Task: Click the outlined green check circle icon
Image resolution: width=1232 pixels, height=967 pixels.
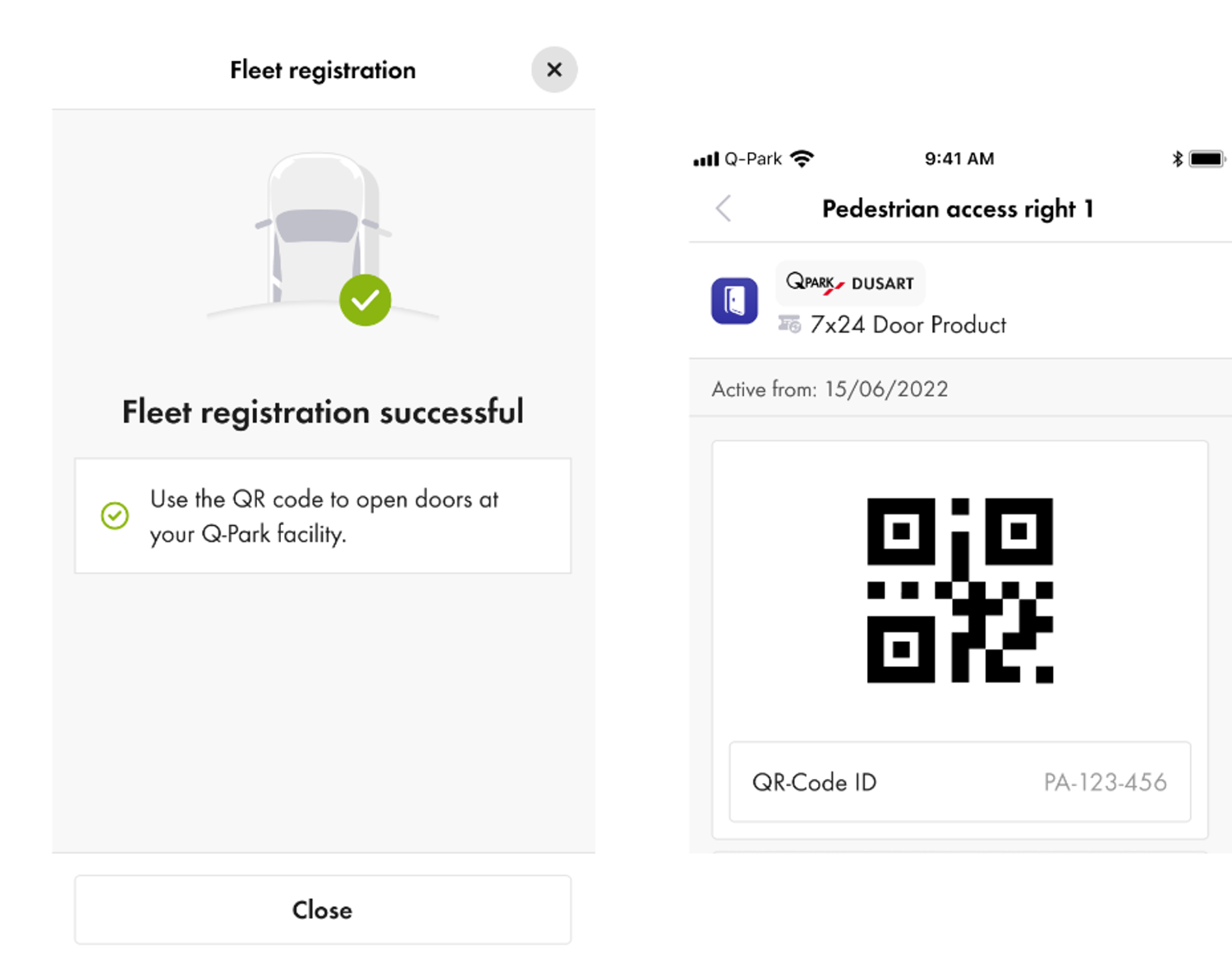Action: pyautogui.click(x=115, y=516)
